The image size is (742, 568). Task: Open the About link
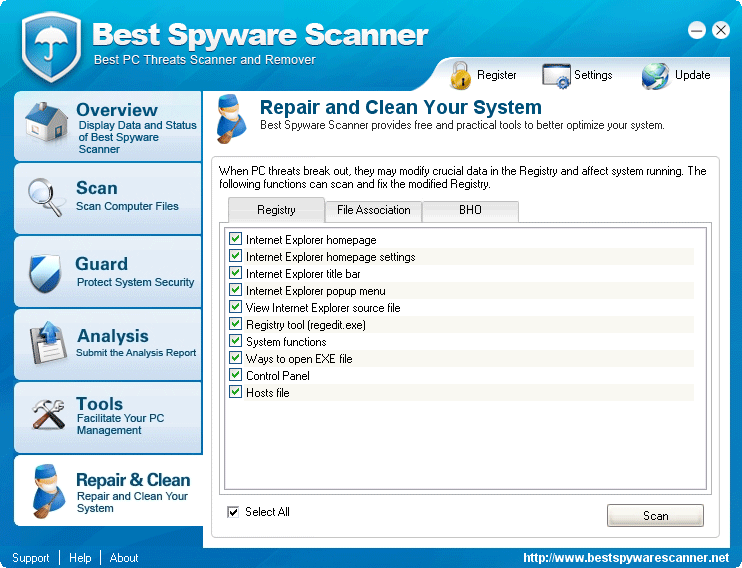124,558
